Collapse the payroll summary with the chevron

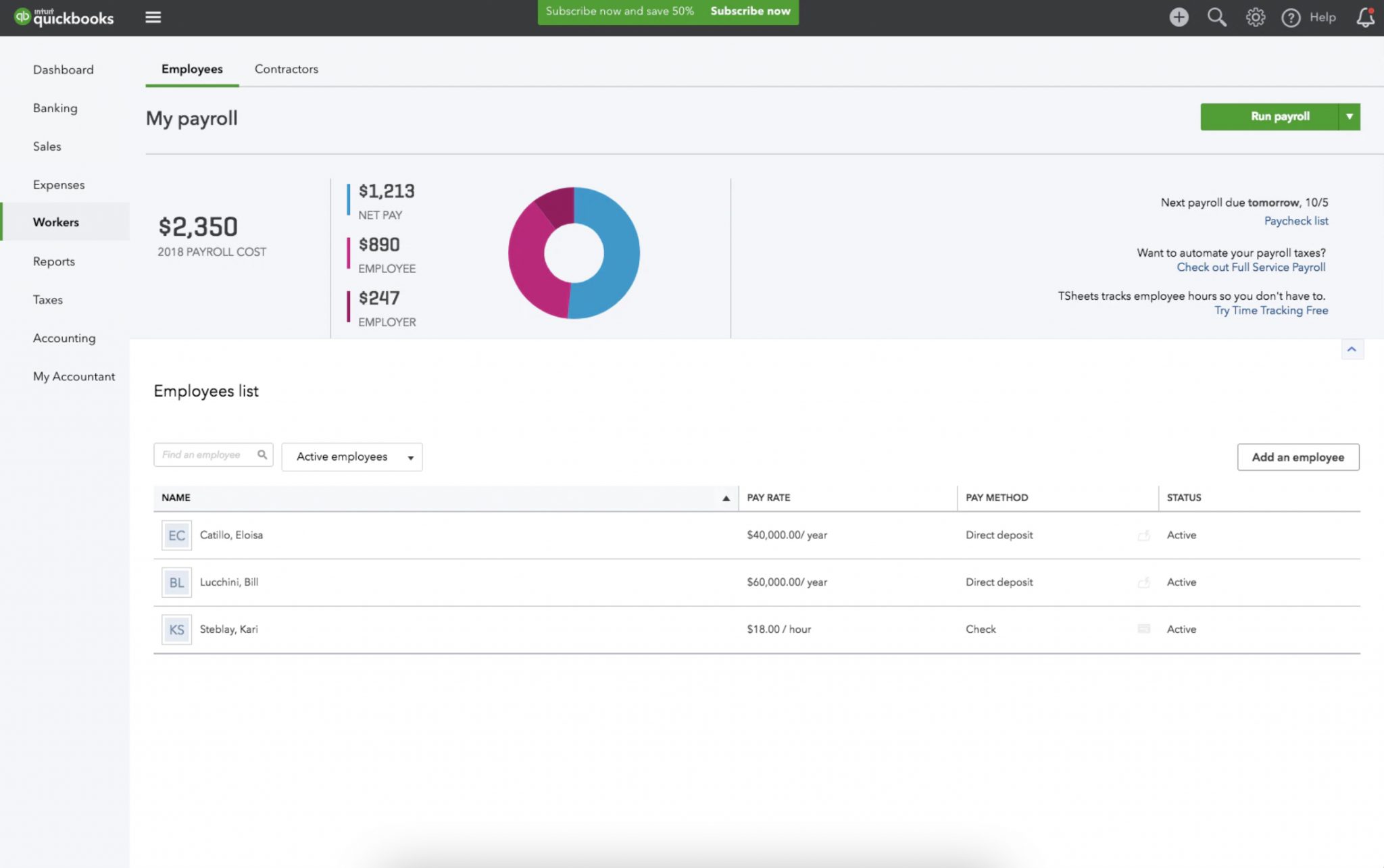1352,349
